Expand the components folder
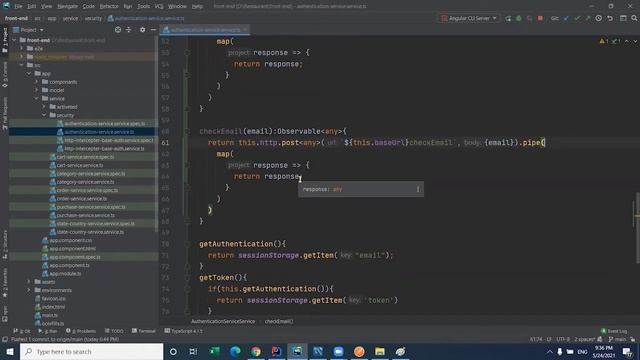The image size is (640, 360). pyautogui.click(x=36, y=82)
